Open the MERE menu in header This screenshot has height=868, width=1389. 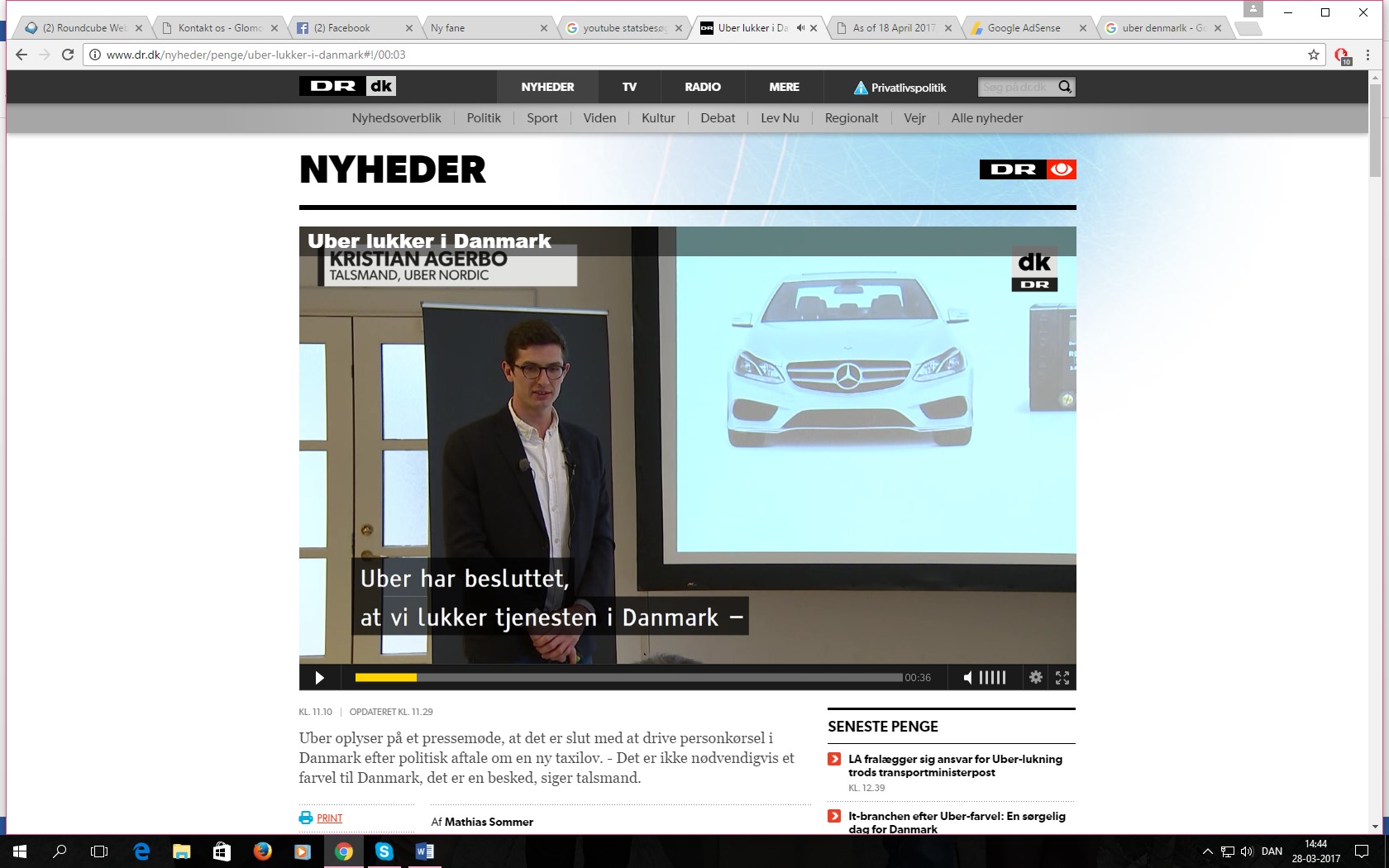point(784,87)
